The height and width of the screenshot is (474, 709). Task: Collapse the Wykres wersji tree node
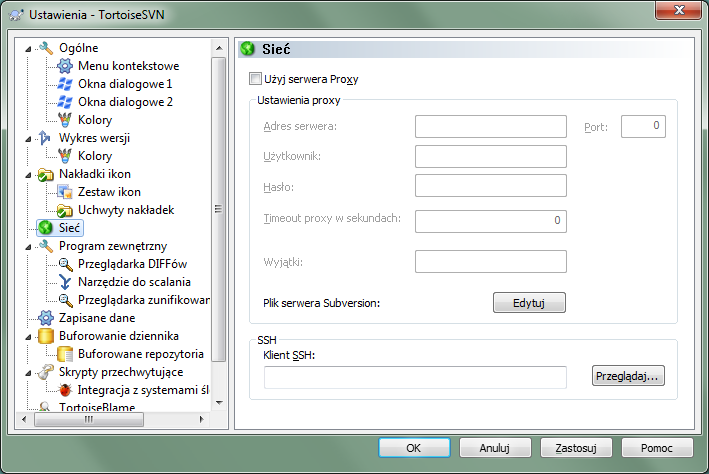[x=28, y=138]
